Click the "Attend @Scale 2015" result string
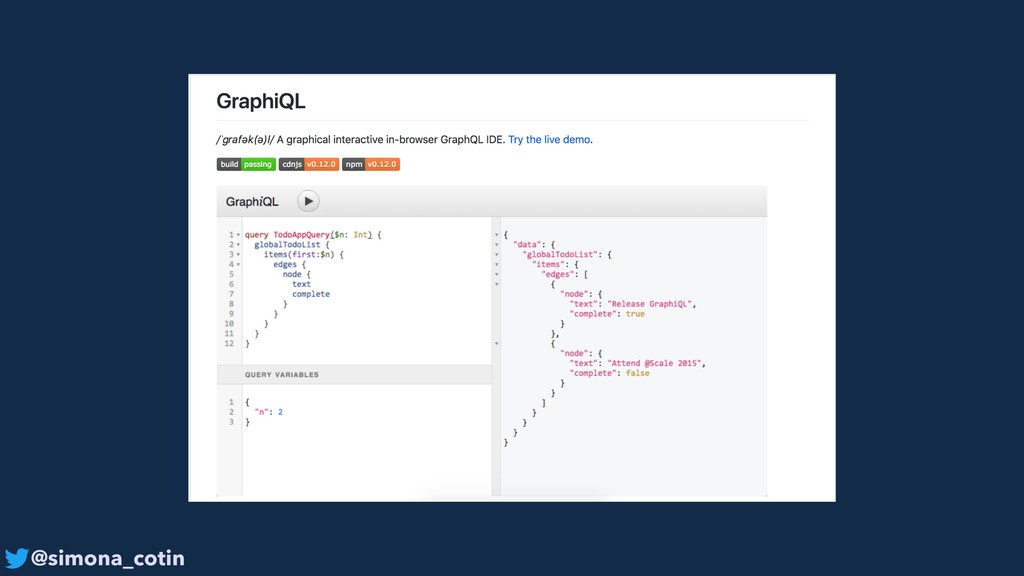 point(654,363)
